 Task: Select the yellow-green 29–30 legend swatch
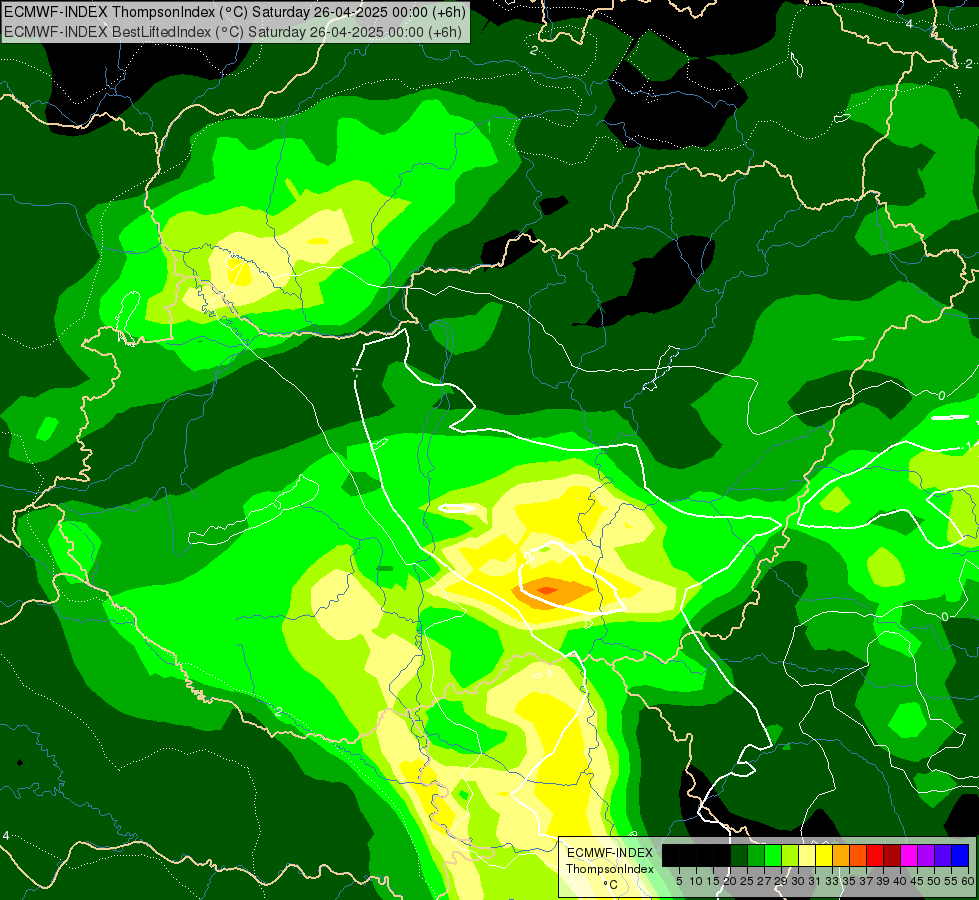[790, 855]
